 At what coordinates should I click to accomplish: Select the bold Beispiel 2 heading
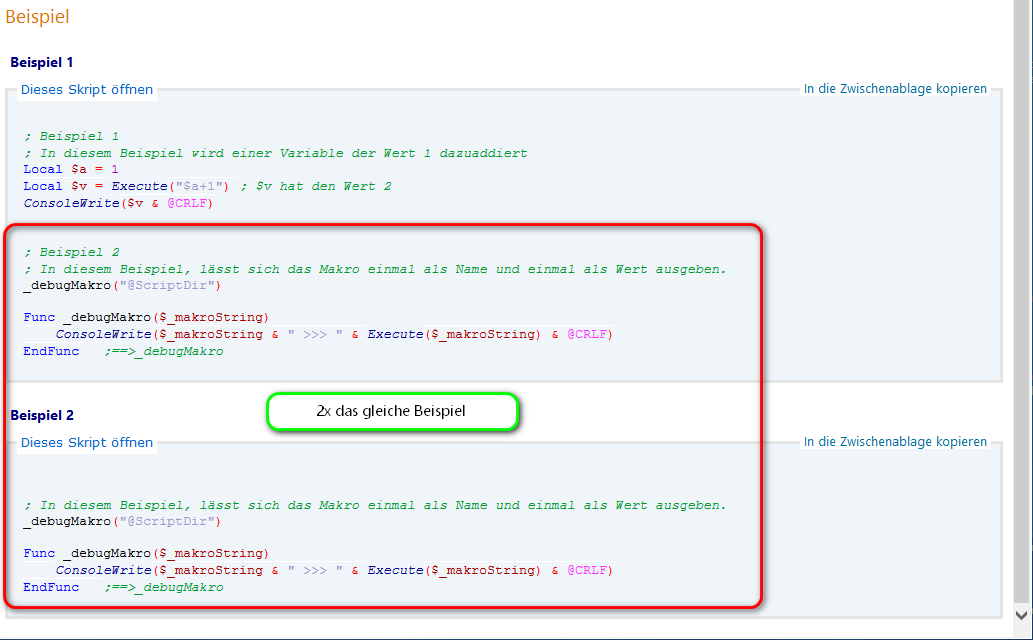42,415
